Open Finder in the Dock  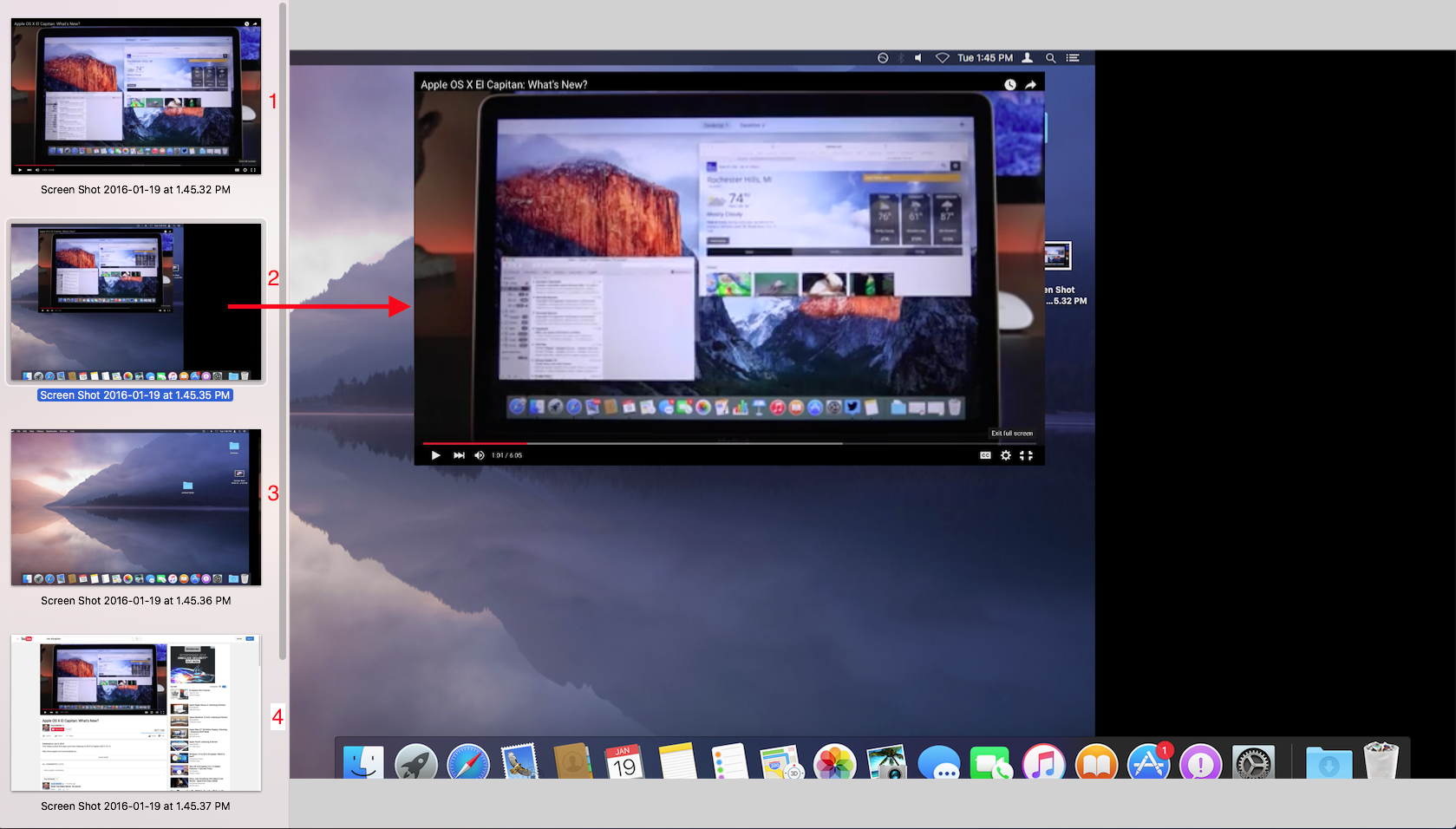click(362, 761)
